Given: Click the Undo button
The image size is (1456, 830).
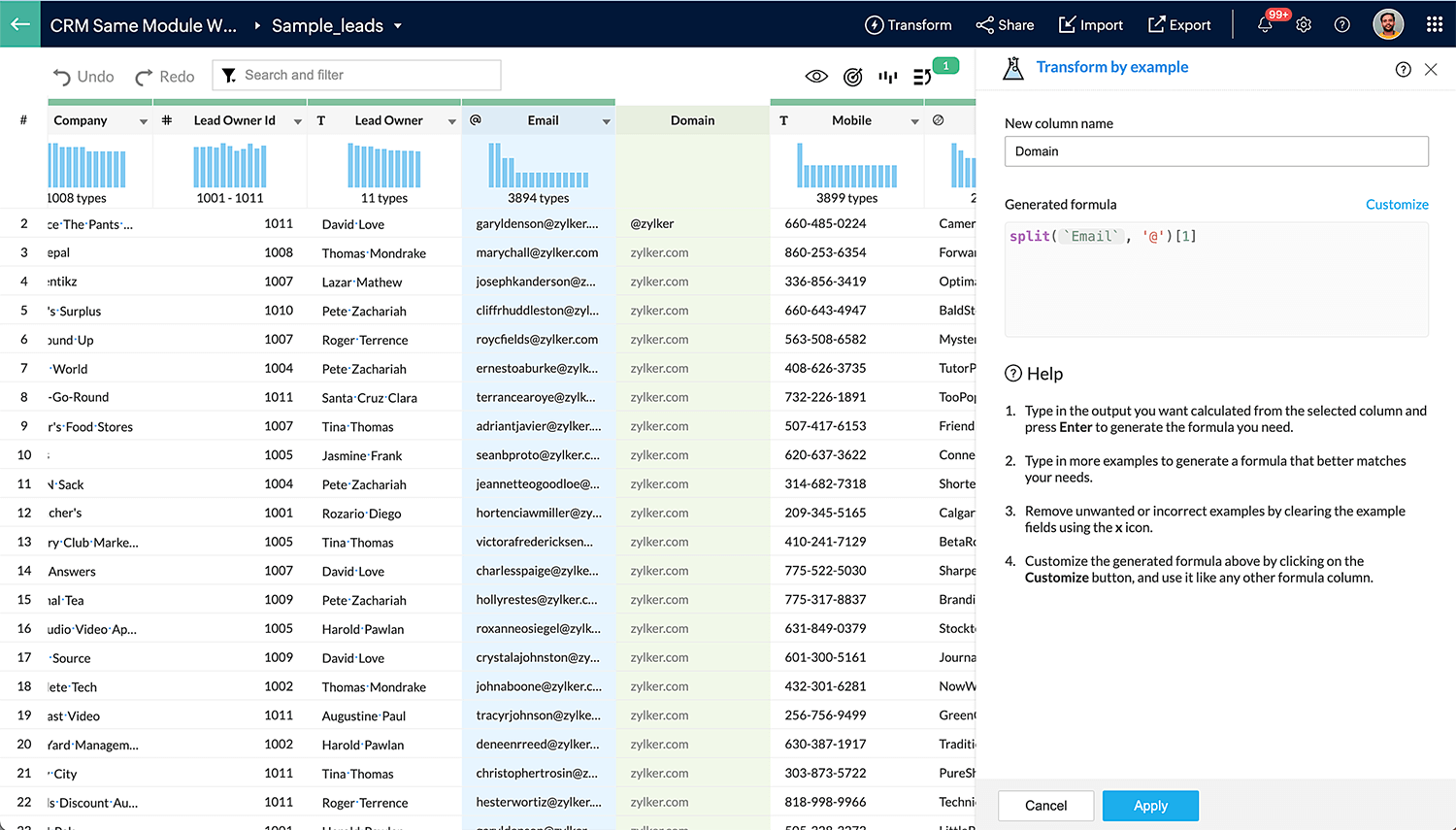Looking at the screenshot, I should [83, 77].
